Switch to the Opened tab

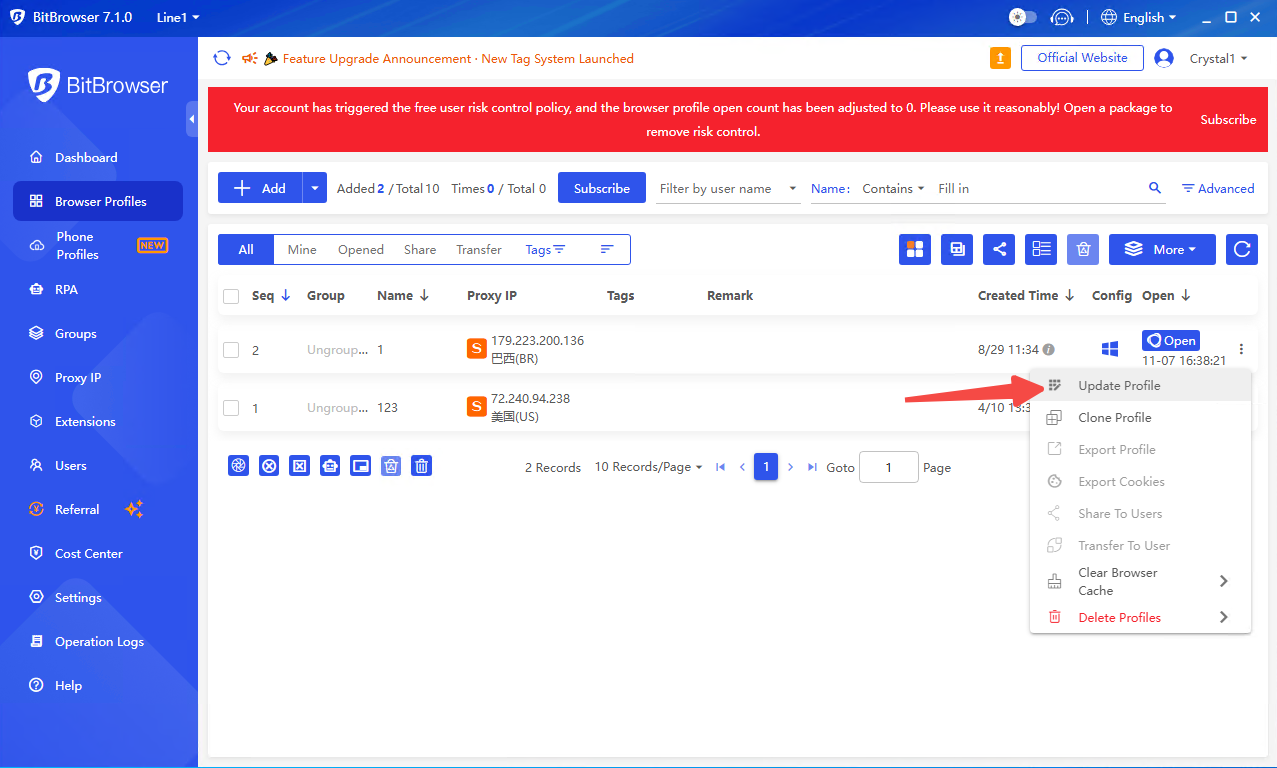(360, 250)
